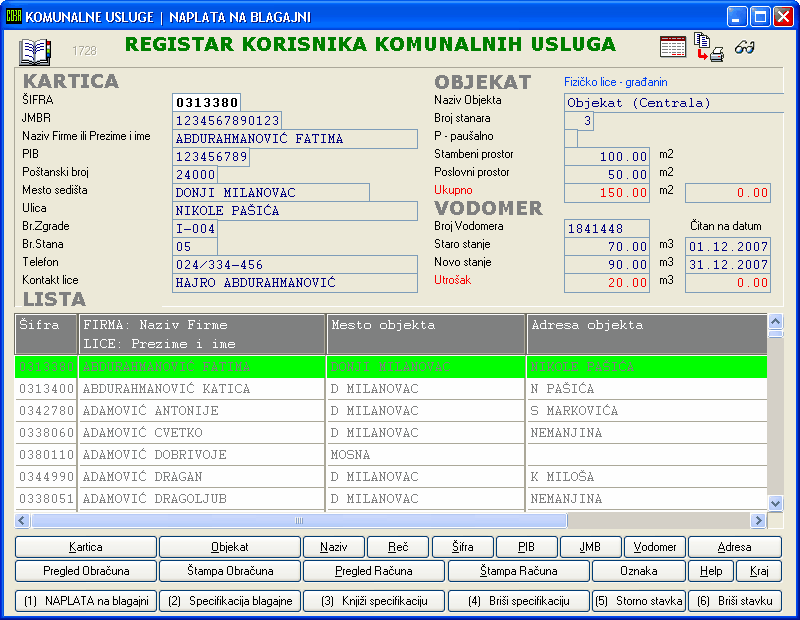Open Help
The width and height of the screenshot is (800, 620).
711,571
